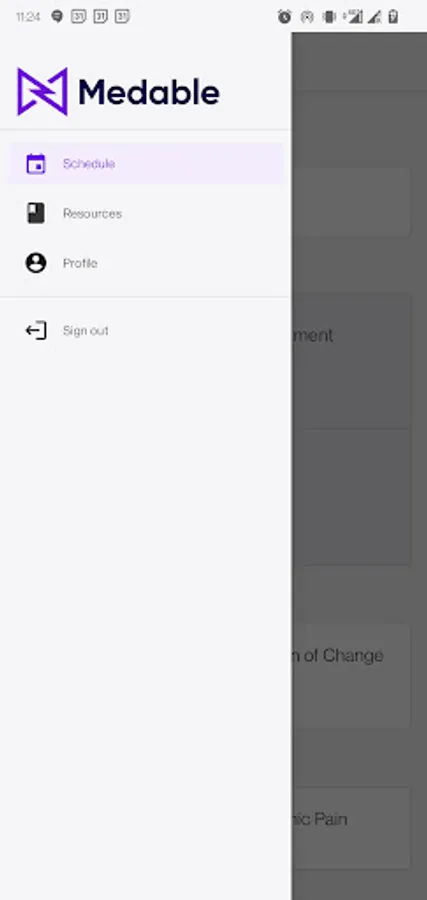The height and width of the screenshot is (900, 427).
Task: Click the Schedule calendar icon
Action: pyautogui.click(x=36, y=164)
